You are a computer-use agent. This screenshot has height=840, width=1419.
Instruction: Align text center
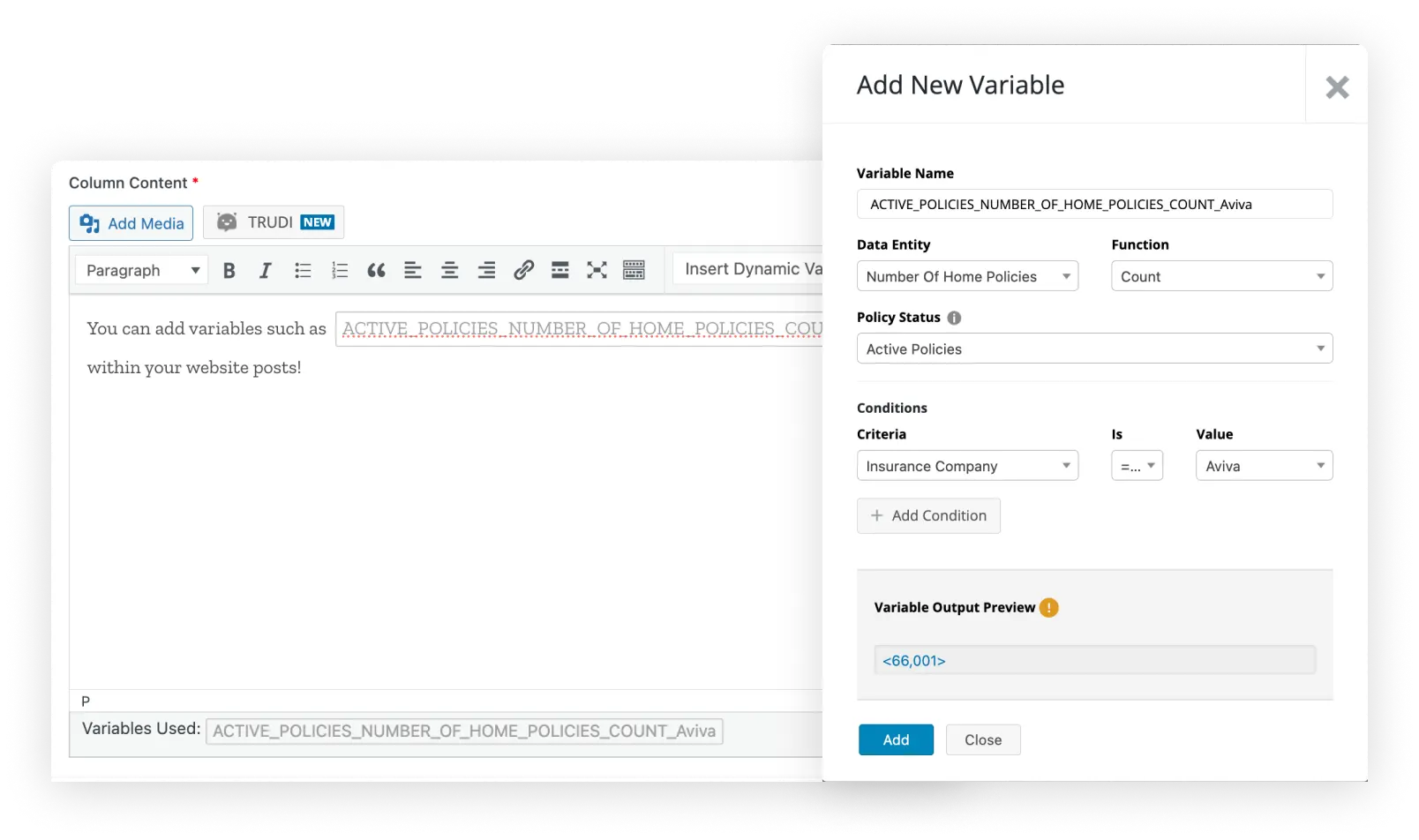point(450,271)
